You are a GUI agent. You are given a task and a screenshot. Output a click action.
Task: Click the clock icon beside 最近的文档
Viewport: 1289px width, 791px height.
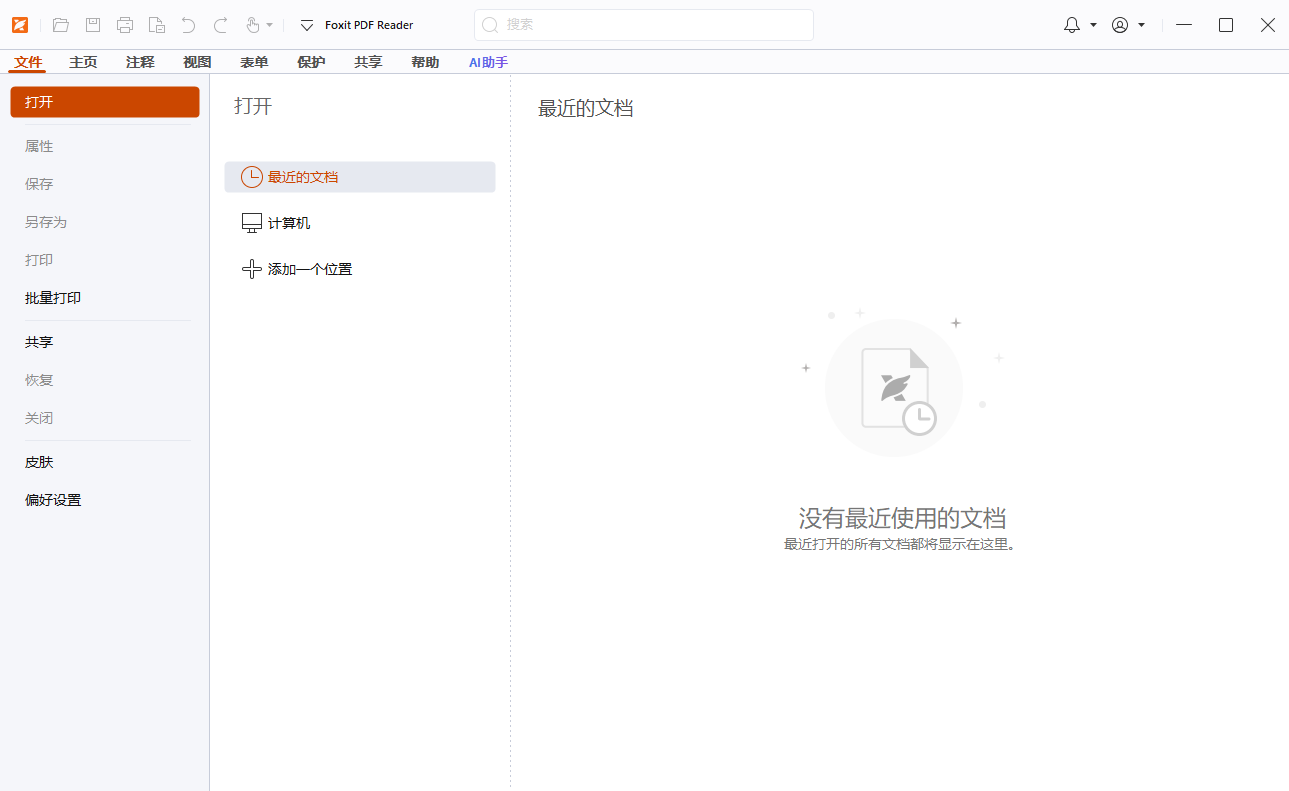pos(251,177)
